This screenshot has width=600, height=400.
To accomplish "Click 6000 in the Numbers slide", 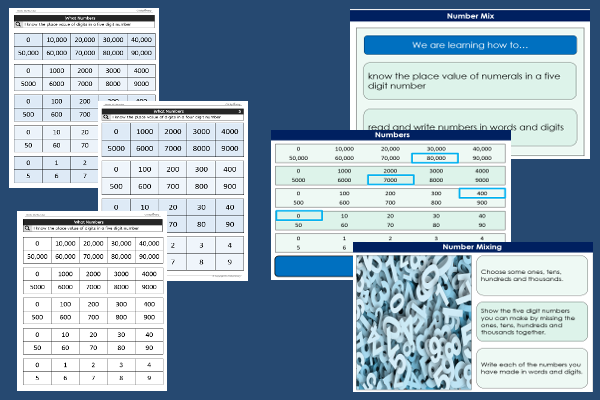I will [344, 180].
